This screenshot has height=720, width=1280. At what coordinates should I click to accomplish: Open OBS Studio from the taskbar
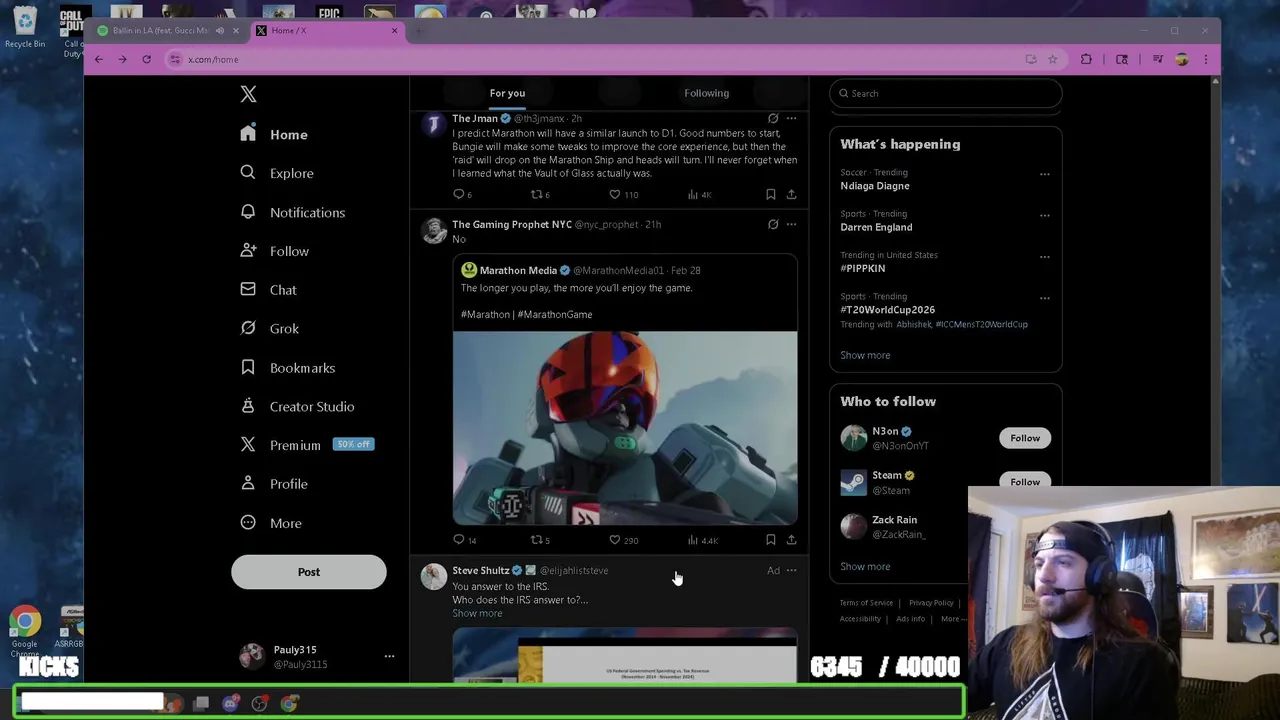pyautogui.click(x=260, y=704)
